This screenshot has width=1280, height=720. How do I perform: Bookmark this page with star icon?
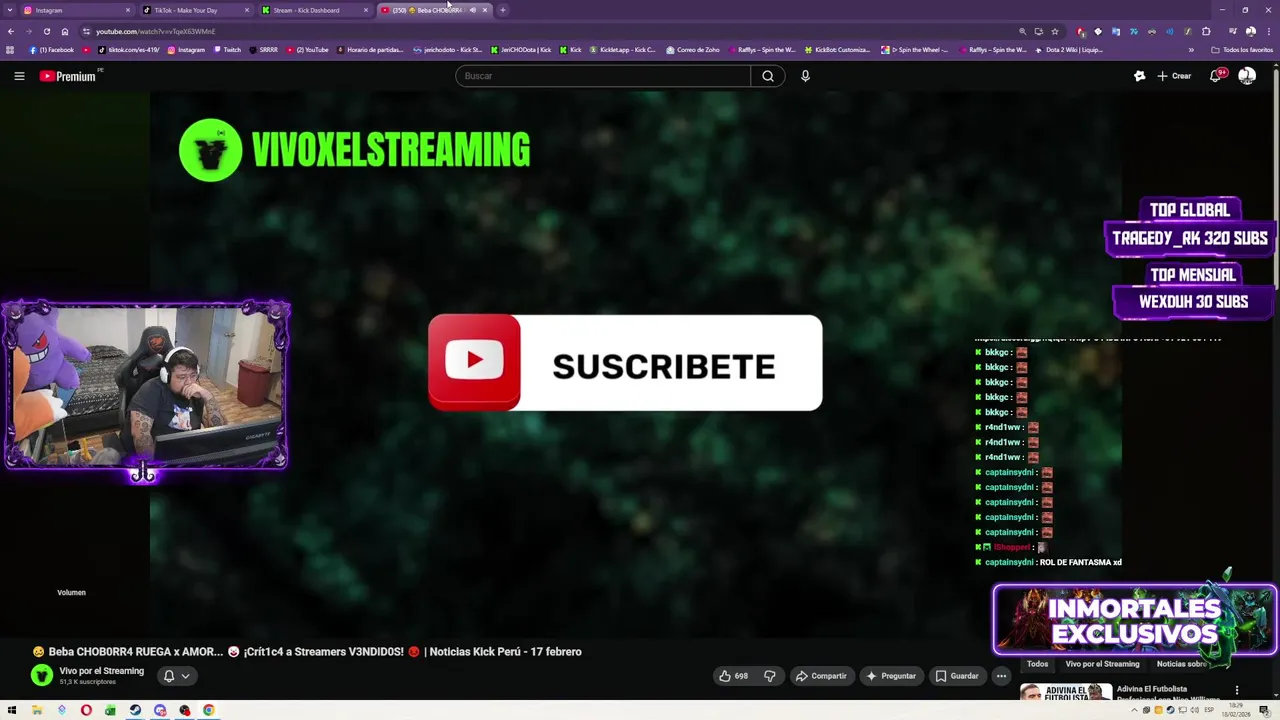pos(1054,31)
